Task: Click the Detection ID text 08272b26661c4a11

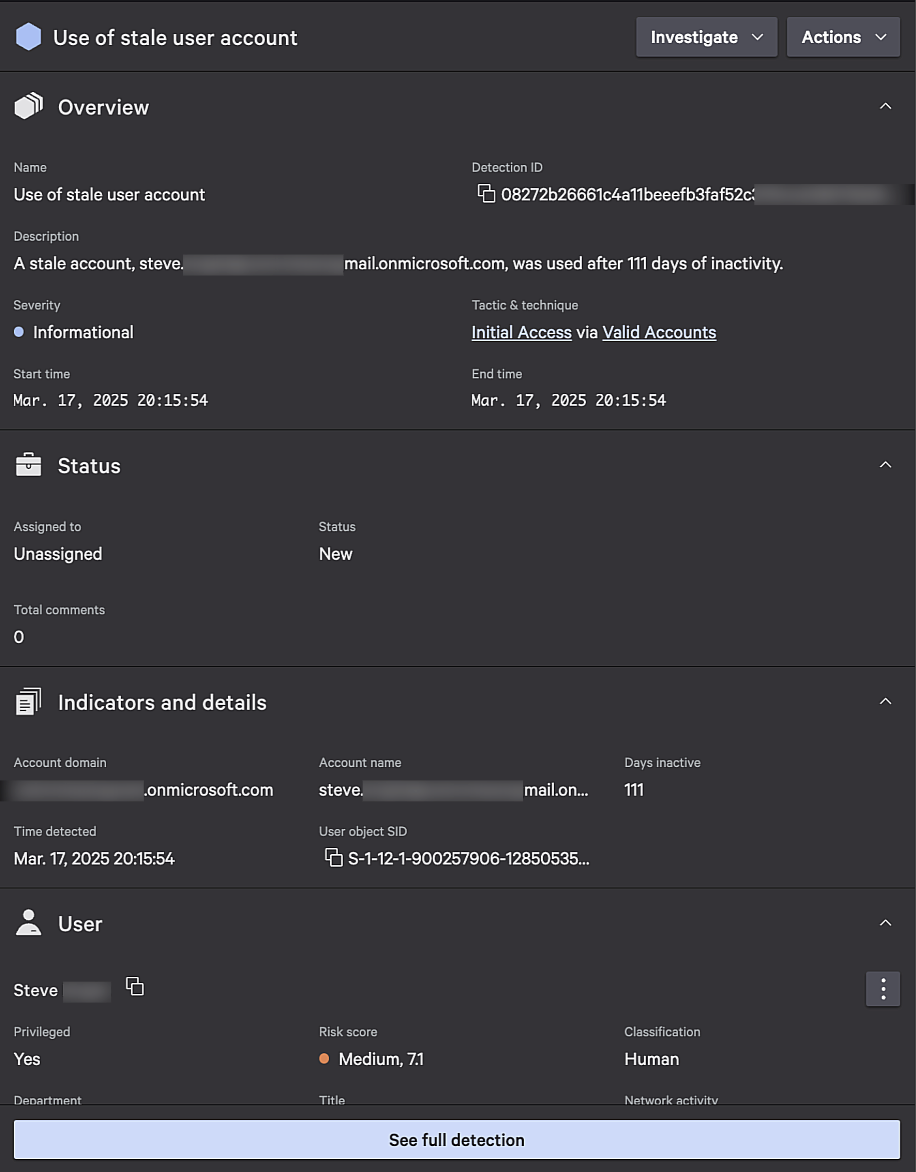Action: tap(628, 194)
